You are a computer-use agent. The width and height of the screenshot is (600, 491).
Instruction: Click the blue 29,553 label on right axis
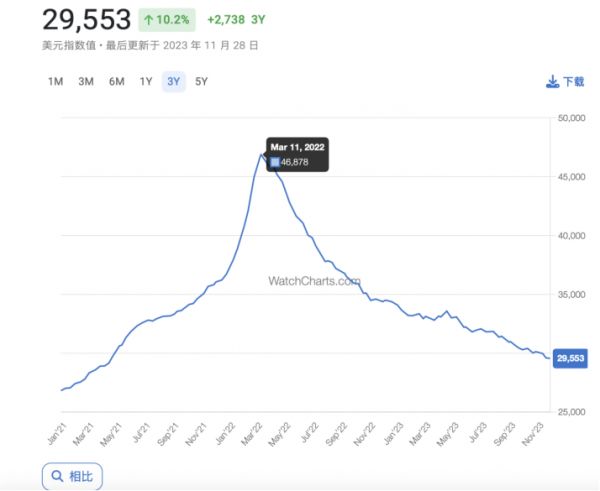point(569,358)
